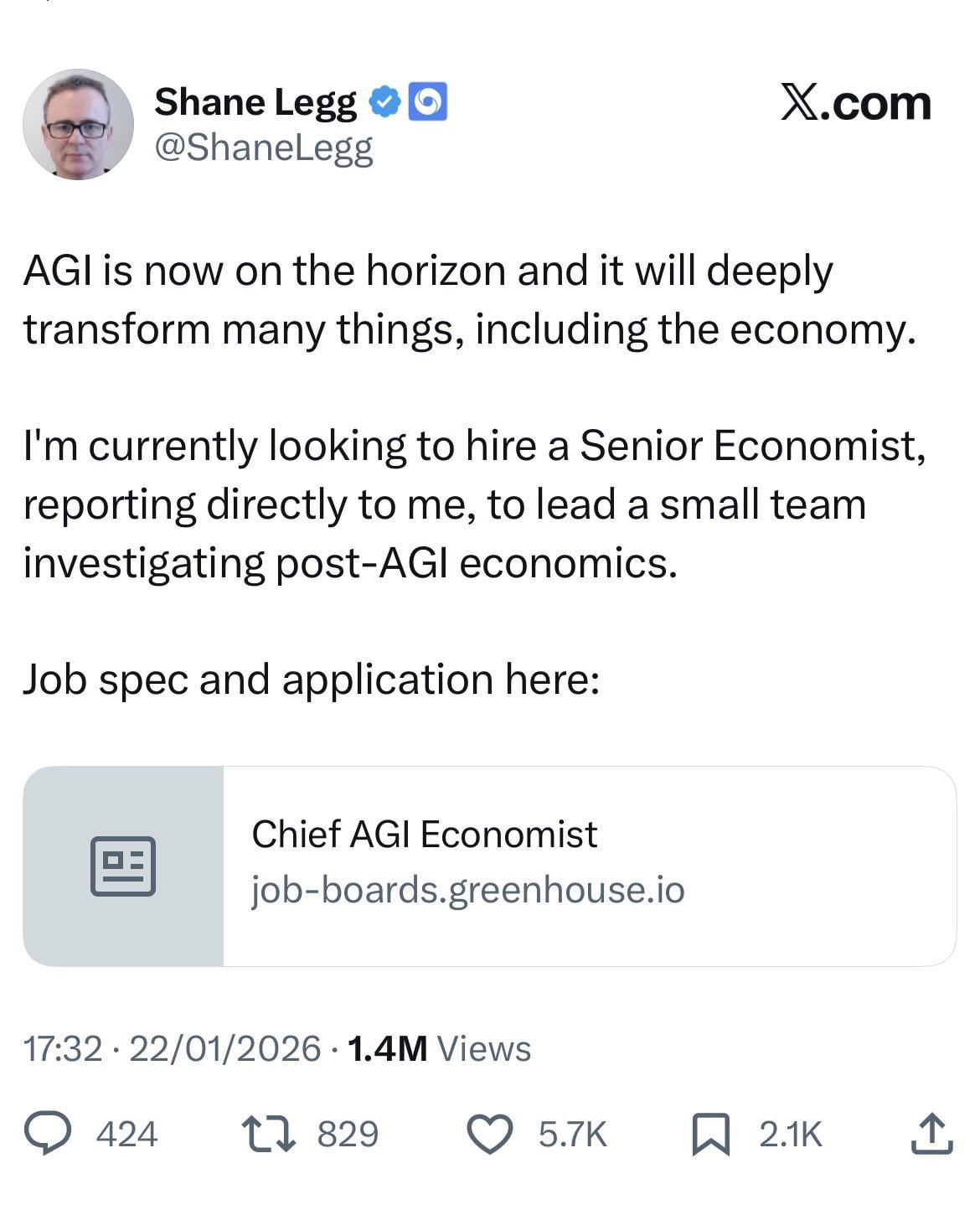This screenshot has width=980, height=1210.
Task: Click the 17:32 post timestamp
Action: 62,1048
